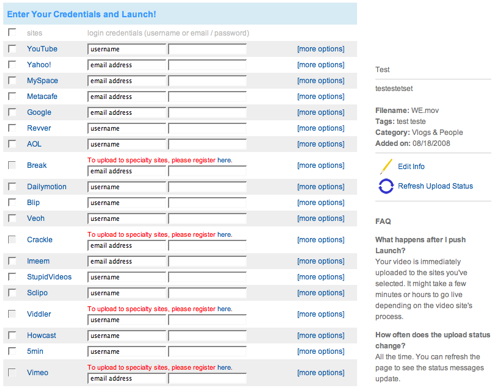Screen dimensions: 500x390
Task: Click the Vimeo email address field
Action: click(127, 378)
